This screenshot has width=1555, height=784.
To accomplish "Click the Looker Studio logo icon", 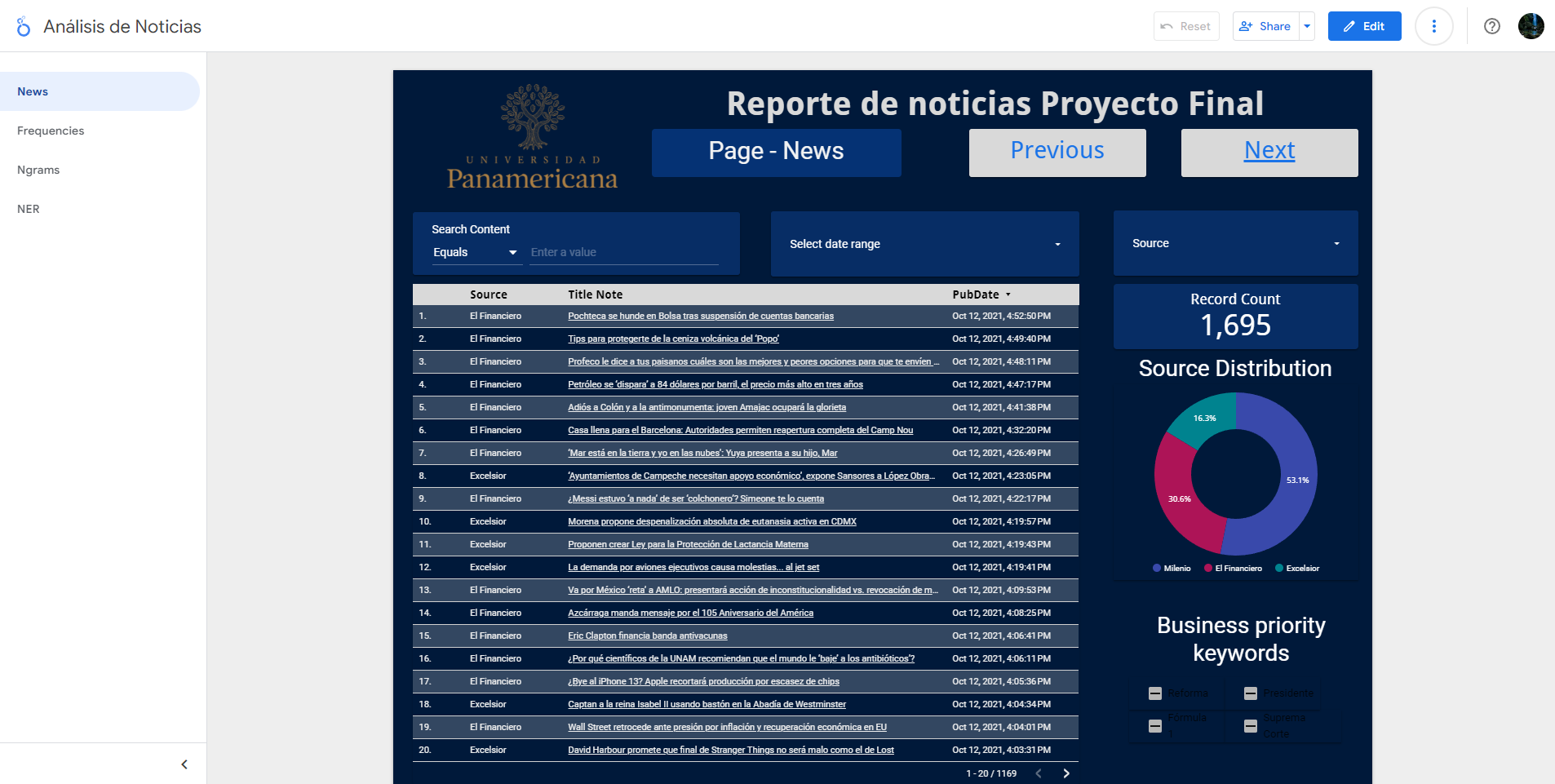I will pyautogui.click(x=24, y=27).
